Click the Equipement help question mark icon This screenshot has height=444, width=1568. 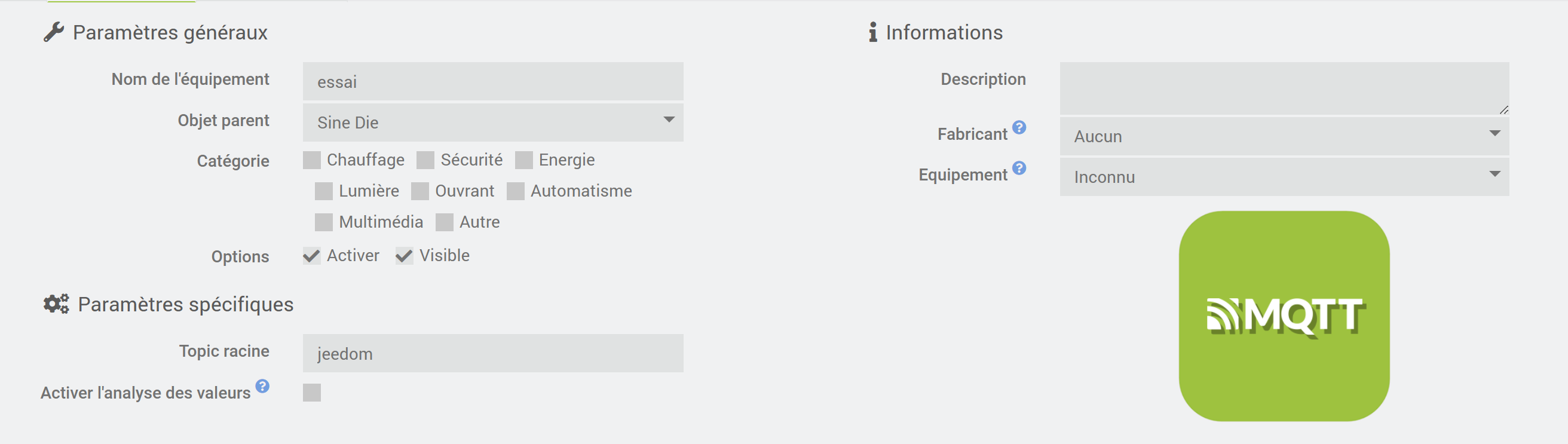pyautogui.click(x=1019, y=168)
